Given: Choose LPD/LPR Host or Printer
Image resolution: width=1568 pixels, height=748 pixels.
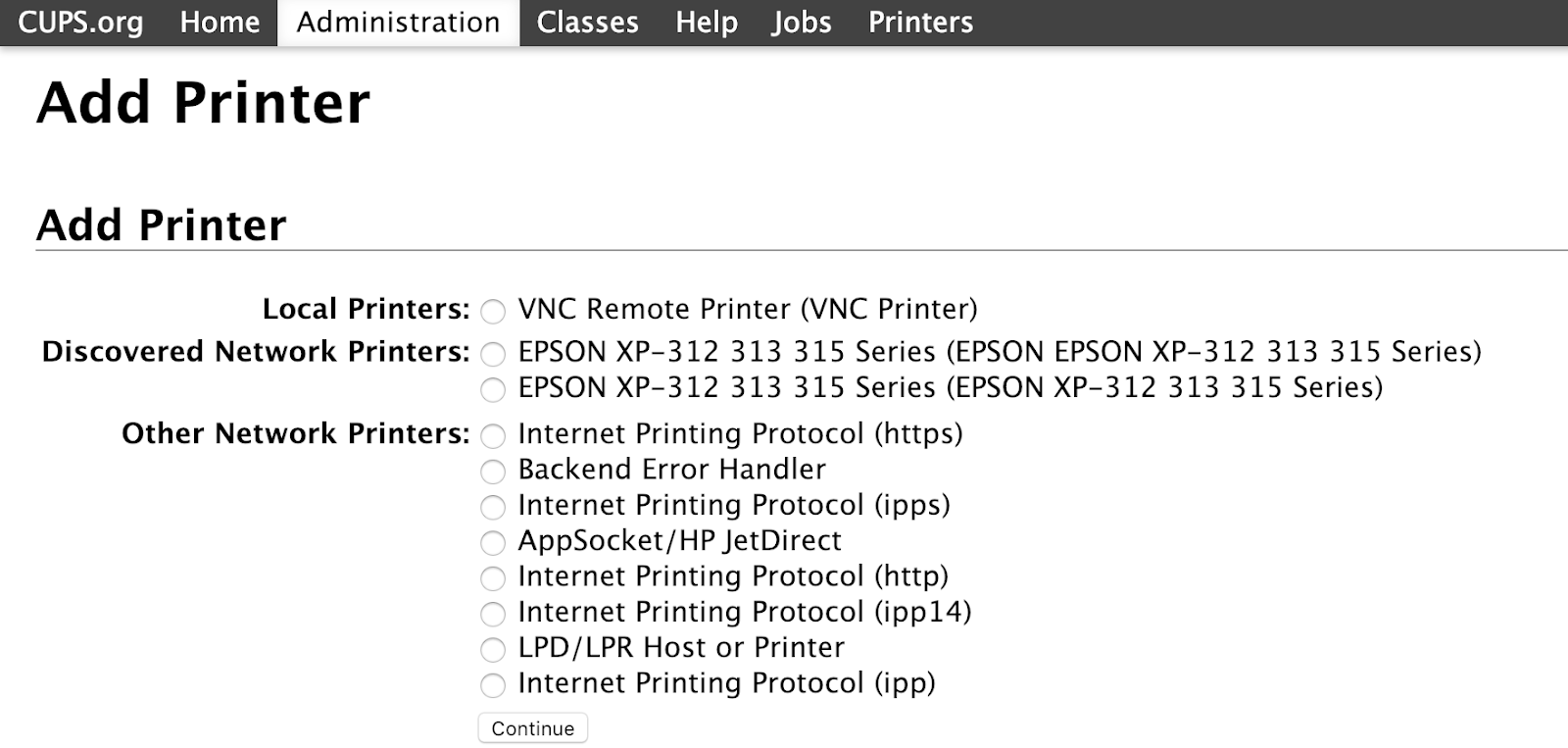Looking at the screenshot, I should pyautogui.click(x=493, y=650).
